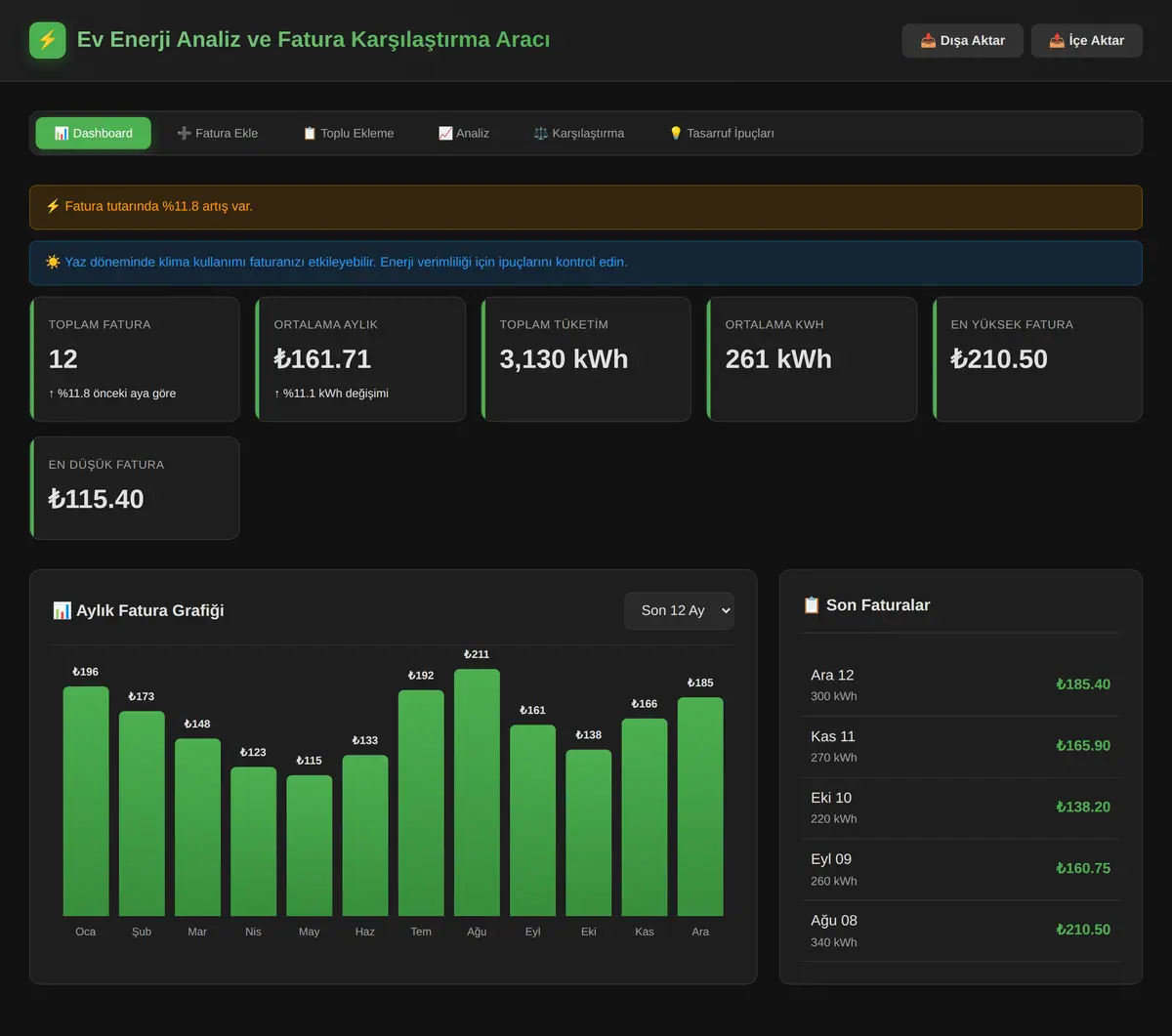Screen dimensions: 1172x1036
Task: Click the İçe Aktar button
Action: click(x=1086, y=40)
